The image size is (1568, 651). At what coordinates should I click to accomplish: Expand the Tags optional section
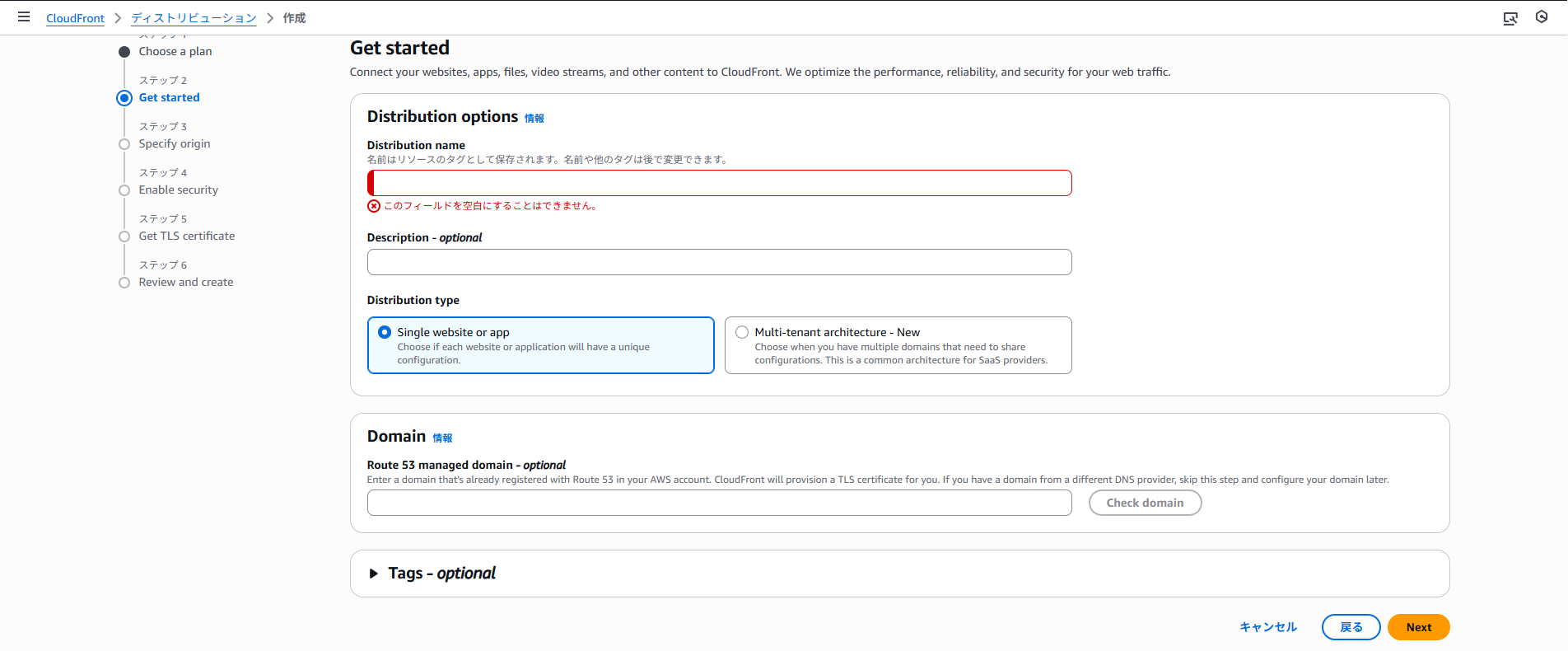(x=374, y=574)
